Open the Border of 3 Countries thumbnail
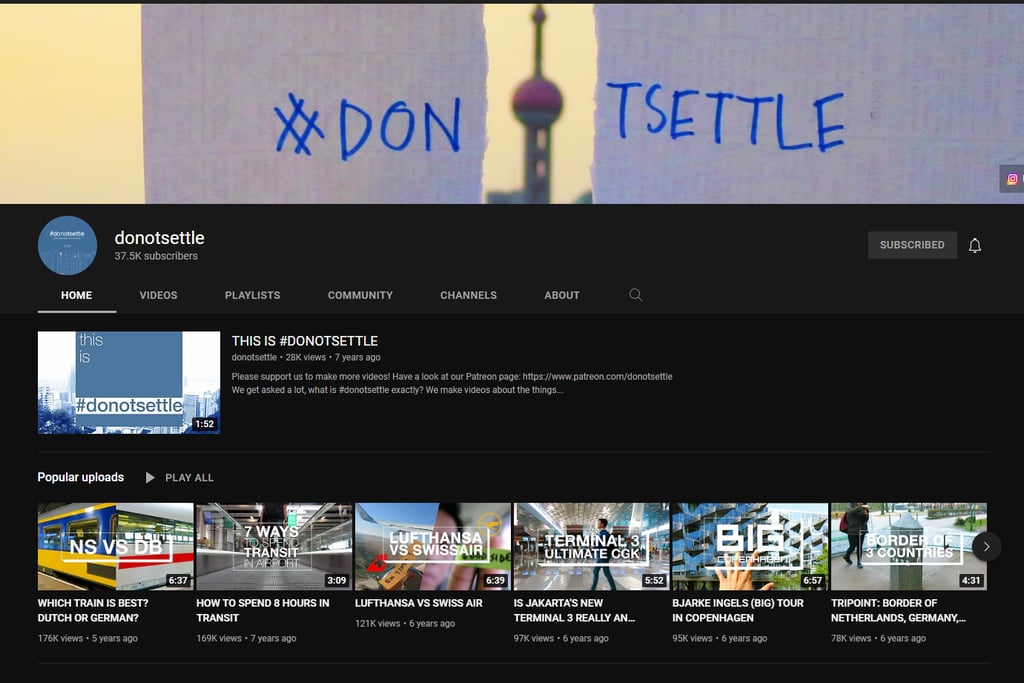The image size is (1024, 683). (x=909, y=547)
